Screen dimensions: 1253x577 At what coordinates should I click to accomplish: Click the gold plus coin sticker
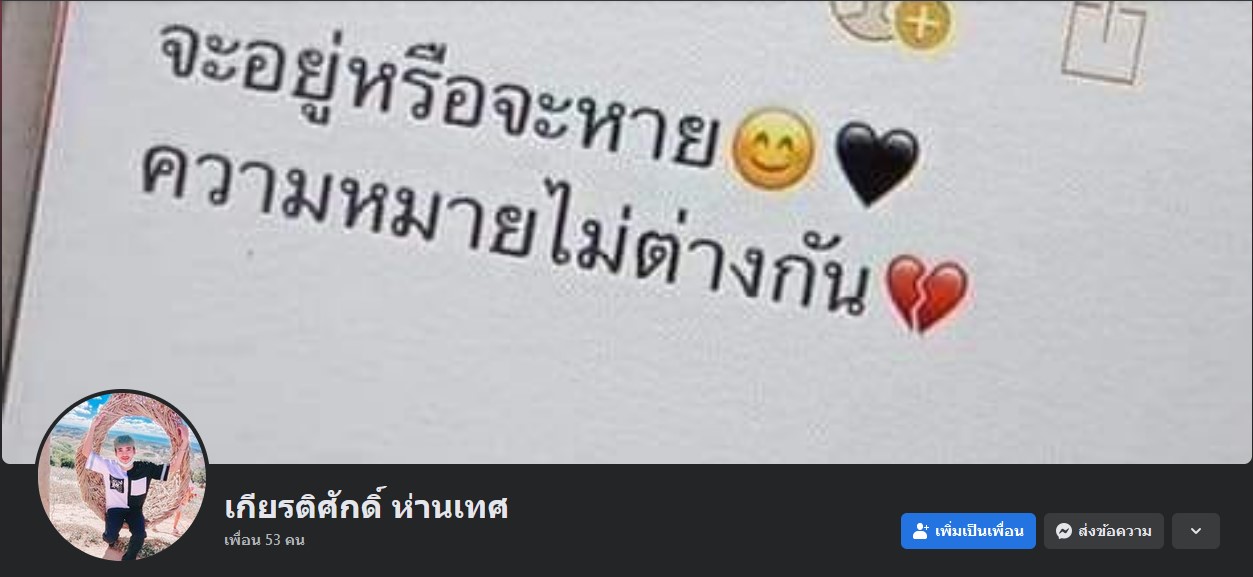pos(923,23)
